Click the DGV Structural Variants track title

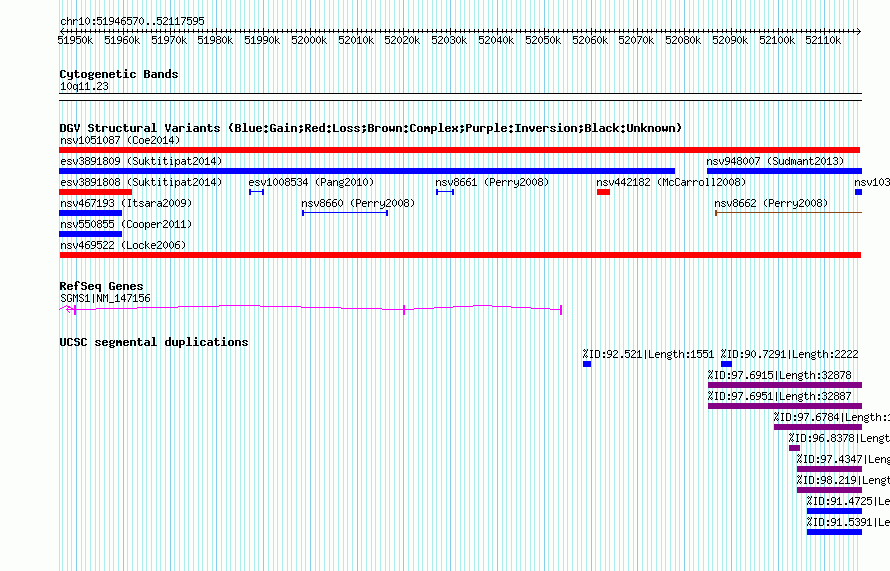pos(371,128)
